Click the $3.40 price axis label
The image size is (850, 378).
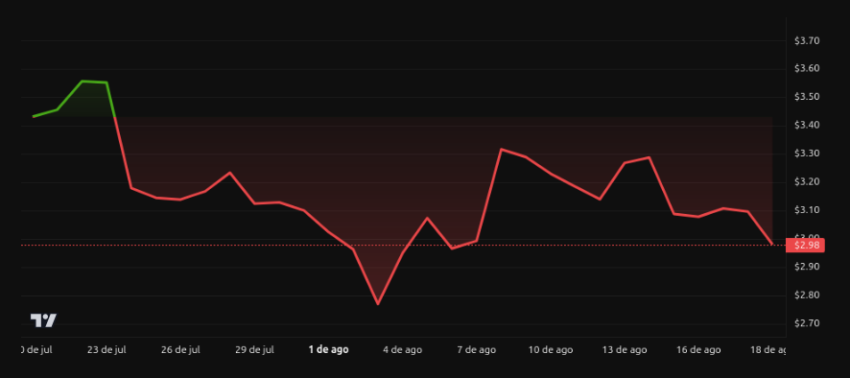coord(807,125)
